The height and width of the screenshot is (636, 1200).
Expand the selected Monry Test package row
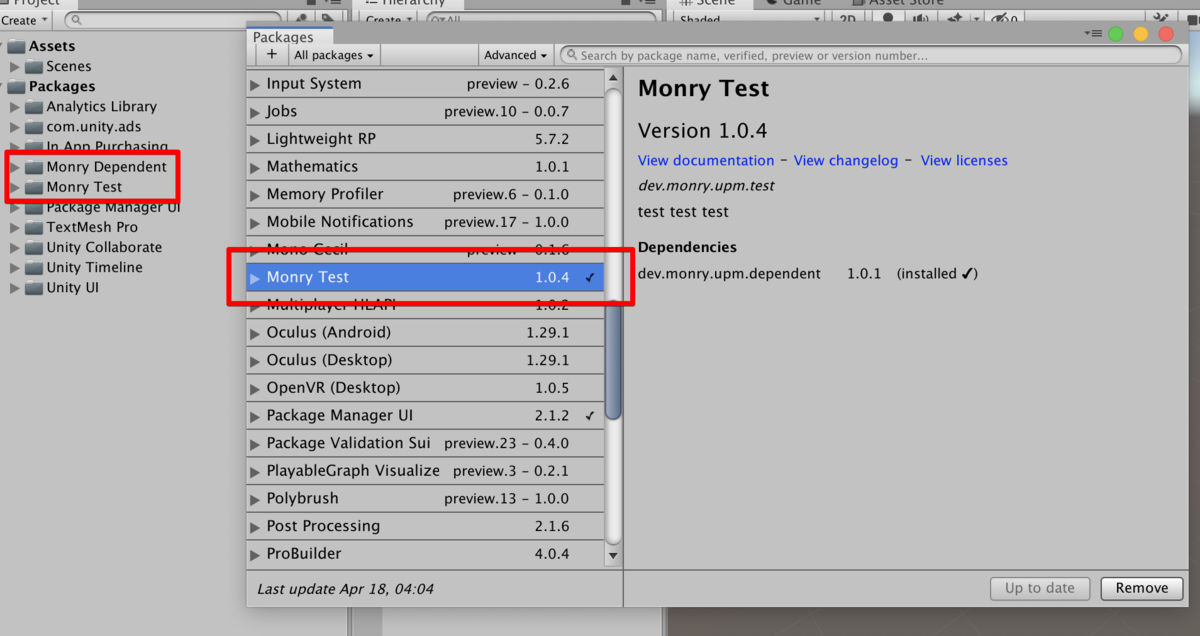(x=256, y=277)
